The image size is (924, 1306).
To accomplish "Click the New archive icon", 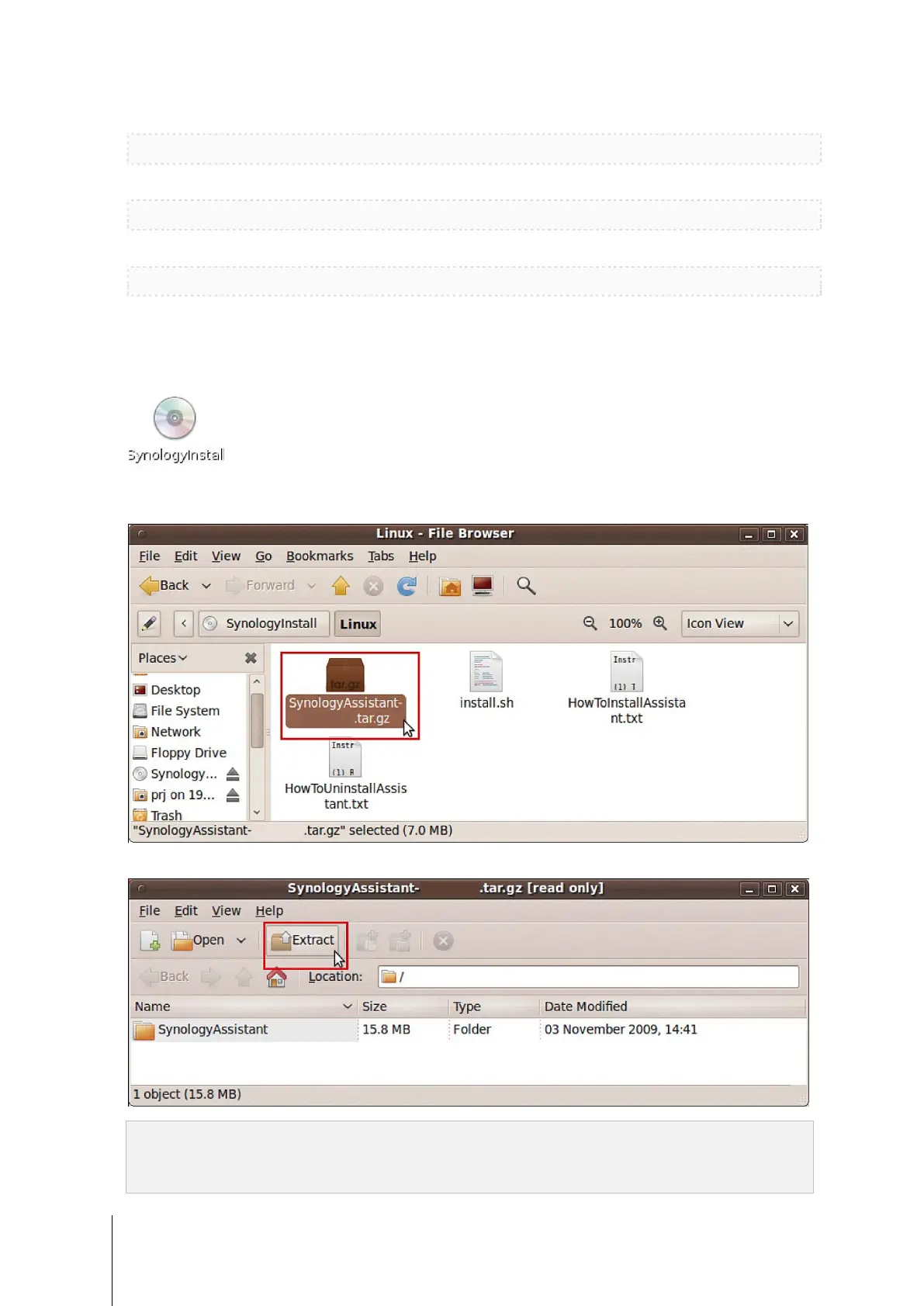I will pos(151,941).
